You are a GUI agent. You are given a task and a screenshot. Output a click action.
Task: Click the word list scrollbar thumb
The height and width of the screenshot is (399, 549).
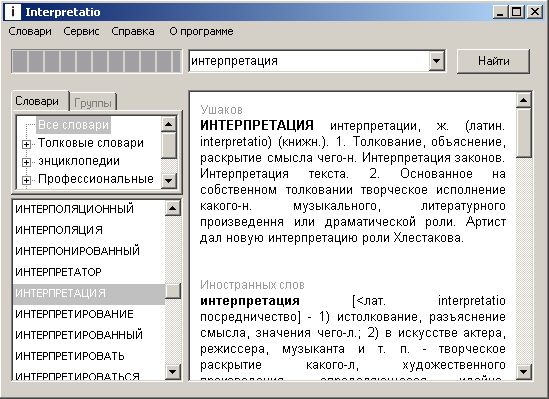[173, 291]
